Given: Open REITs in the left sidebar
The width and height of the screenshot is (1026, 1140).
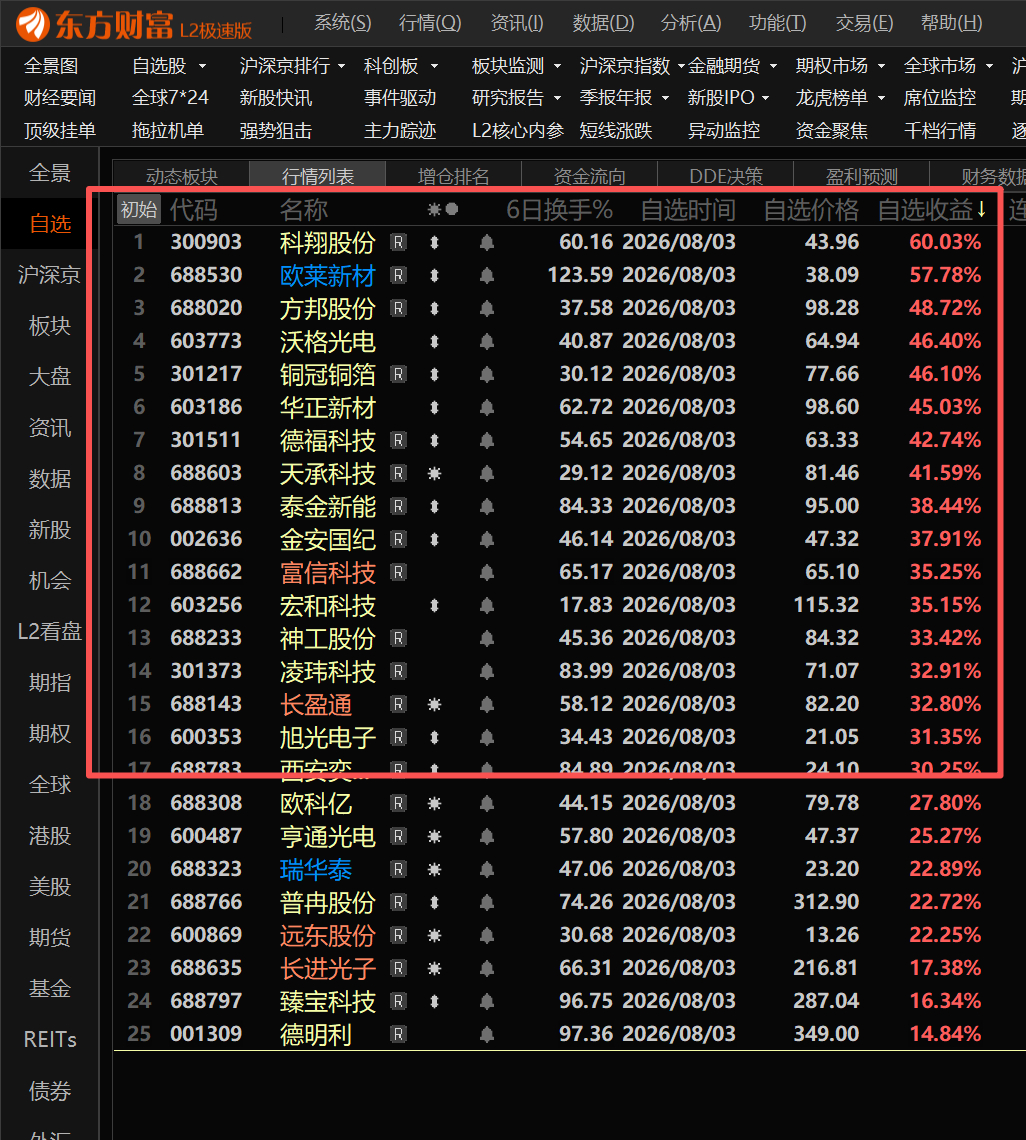Looking at the screenshot, I should pyautogui.click(x=49, y=1039).
